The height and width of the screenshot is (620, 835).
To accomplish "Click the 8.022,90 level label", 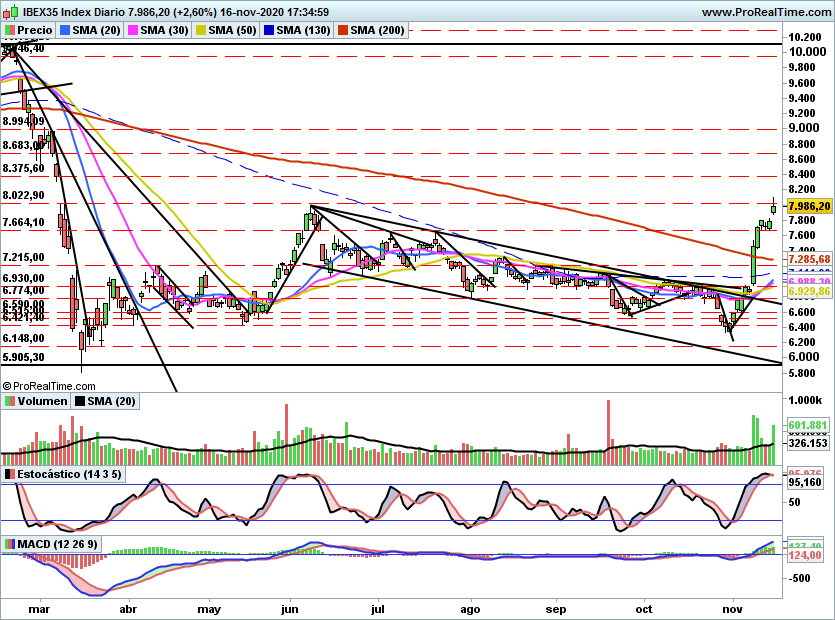I will pos(23,195).
